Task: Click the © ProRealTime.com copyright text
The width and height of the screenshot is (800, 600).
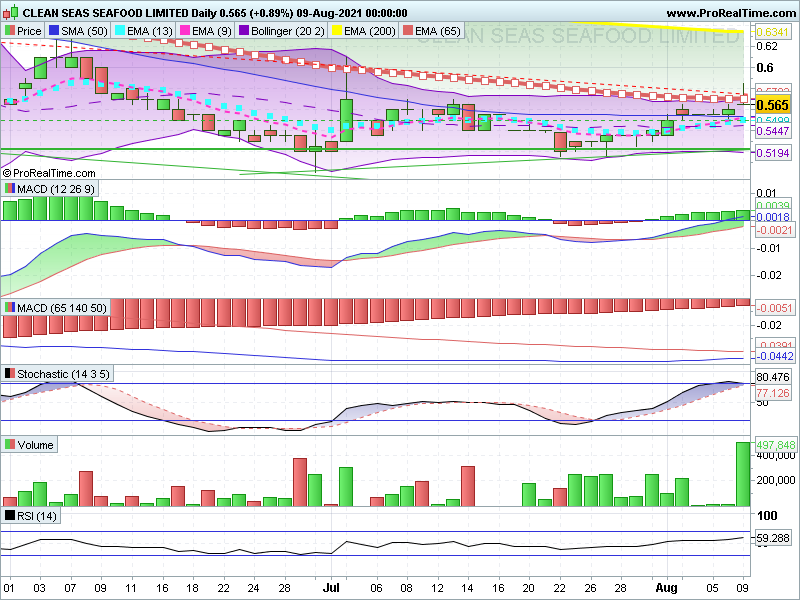Action: coord(49,173)
